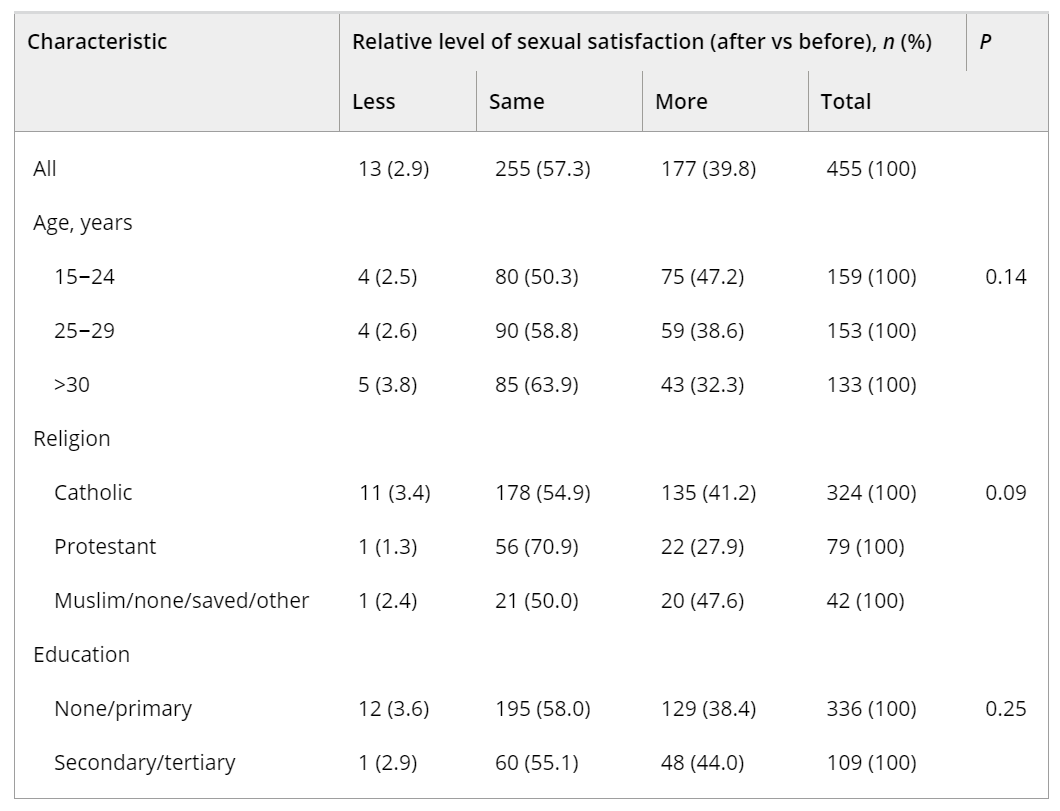Click the Characteristic column header

point(97,42)
